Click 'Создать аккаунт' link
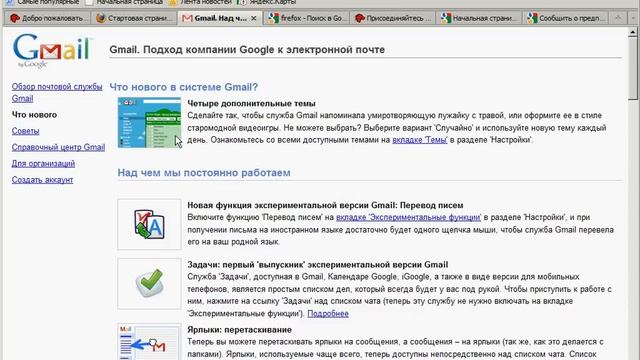The image size is (640, 360). point(42,180)
